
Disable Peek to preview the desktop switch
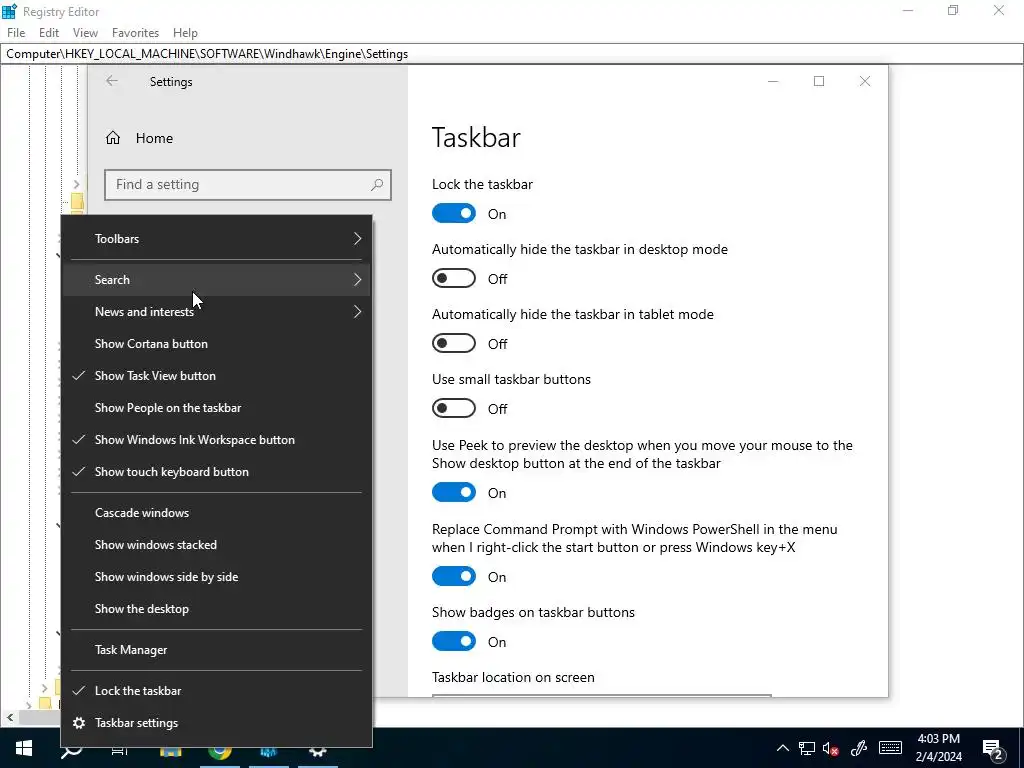tap(454, 492)
